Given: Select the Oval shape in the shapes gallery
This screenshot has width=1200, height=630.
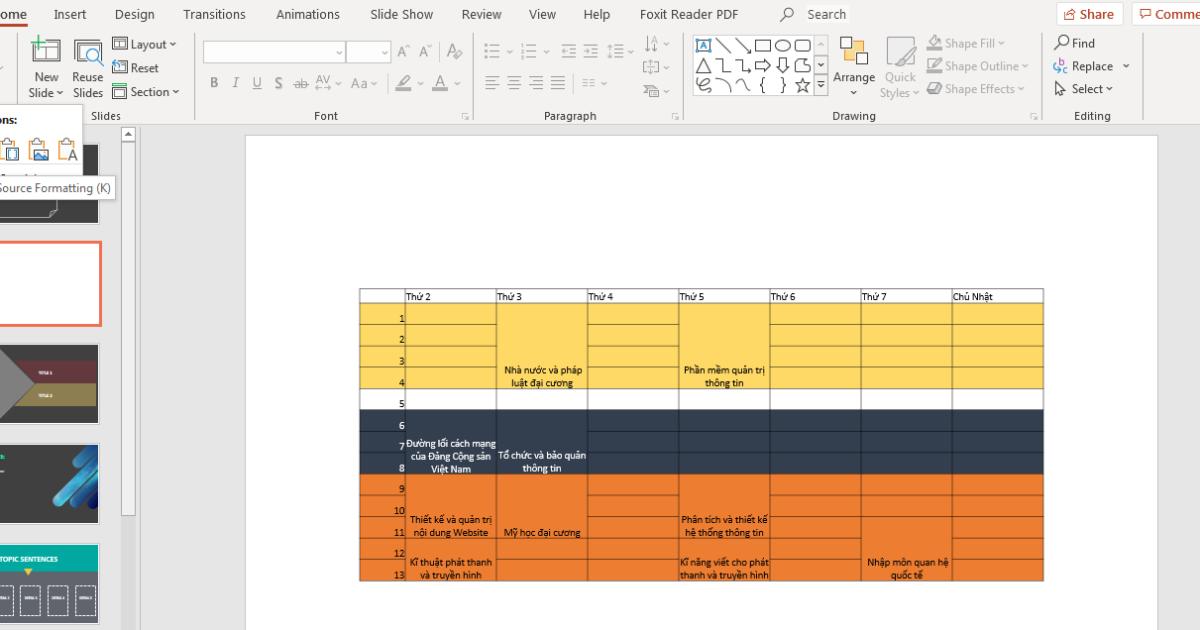Looking at the screenshot, I should click(x=785, y=44).
